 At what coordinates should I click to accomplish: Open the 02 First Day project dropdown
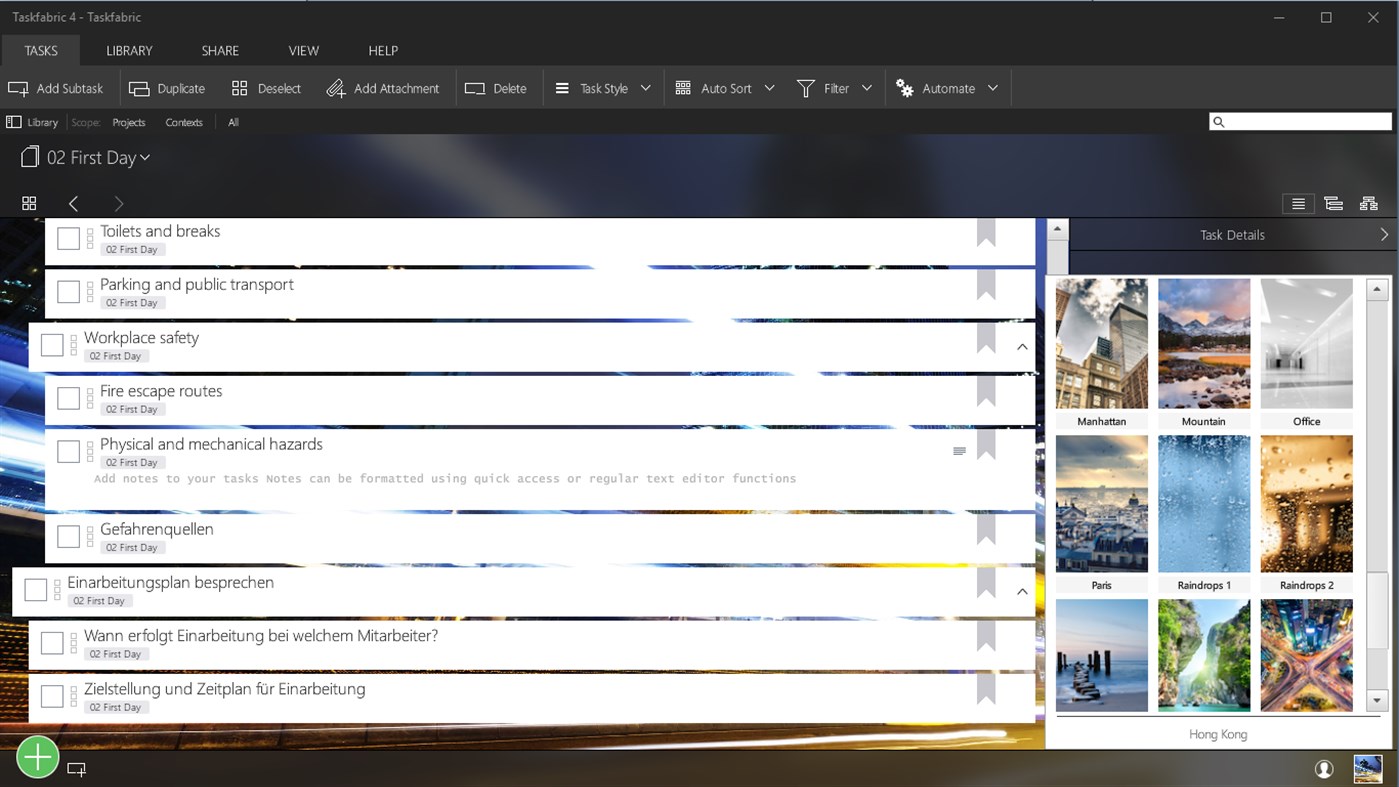coord(144,157)
